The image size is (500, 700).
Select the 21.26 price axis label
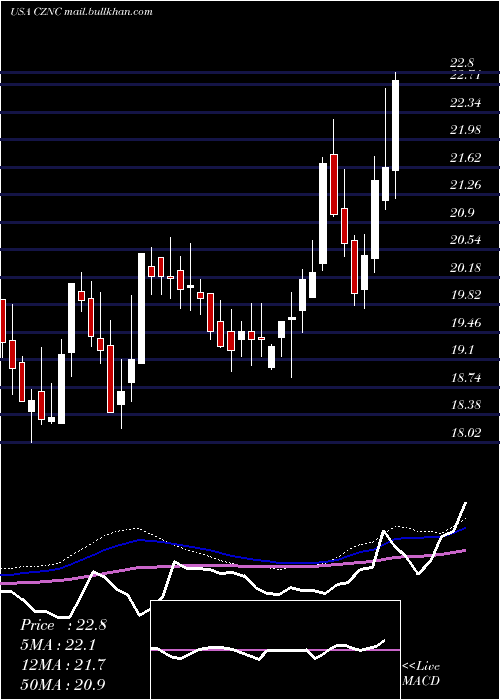[466, 185]
